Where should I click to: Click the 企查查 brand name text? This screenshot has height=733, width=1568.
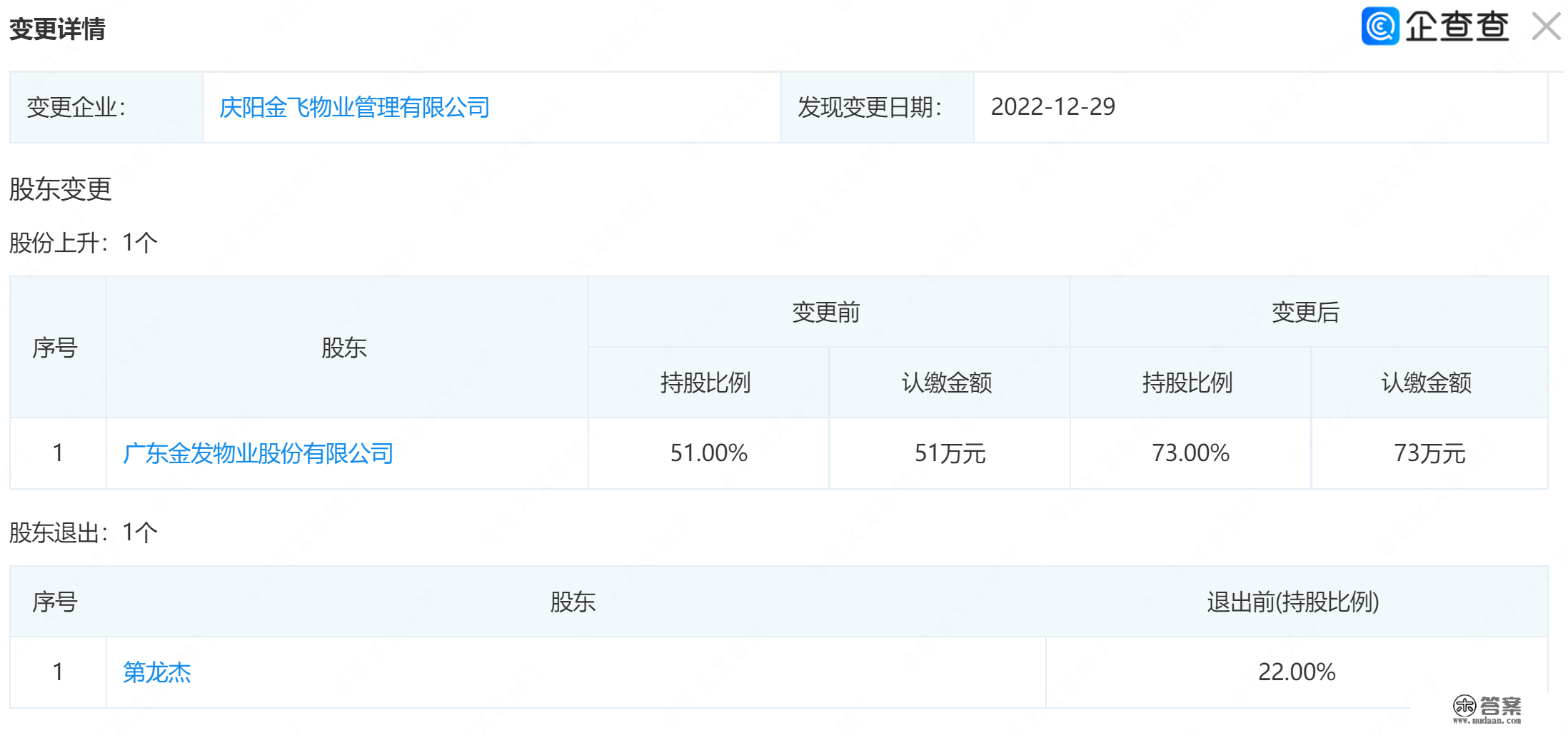[1457, 27]
